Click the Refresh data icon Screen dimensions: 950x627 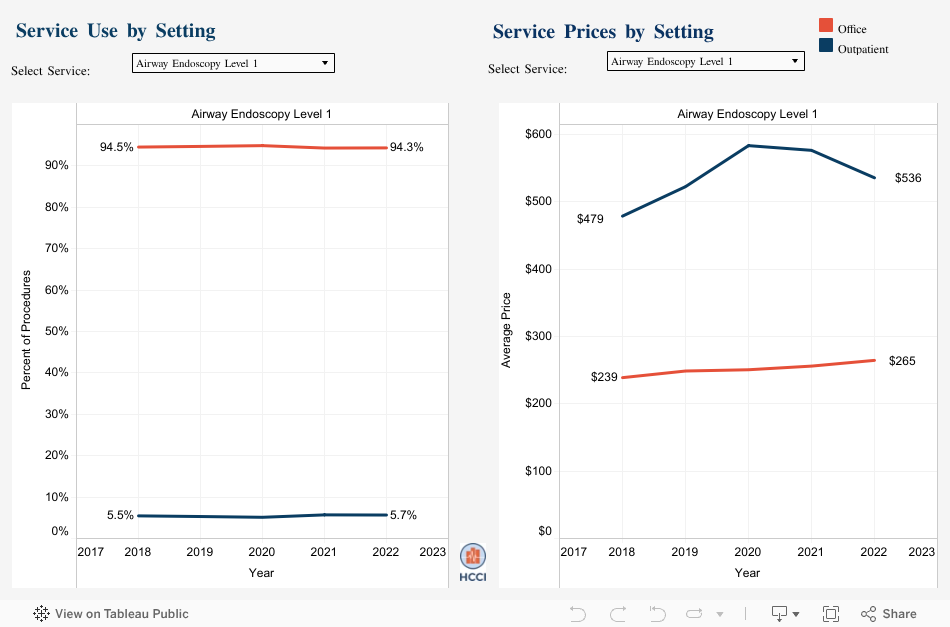(695, 613)
